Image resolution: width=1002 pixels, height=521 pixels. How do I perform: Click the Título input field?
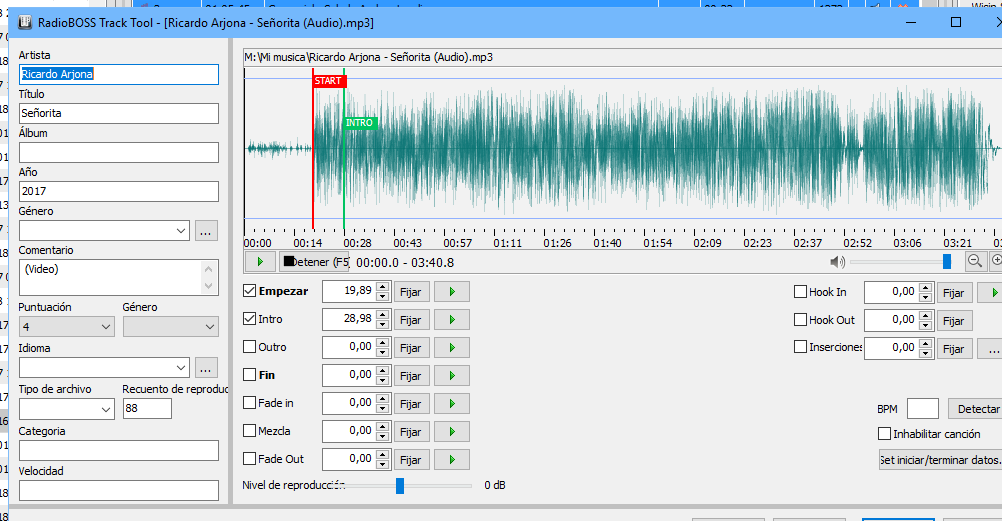point(119,113)
